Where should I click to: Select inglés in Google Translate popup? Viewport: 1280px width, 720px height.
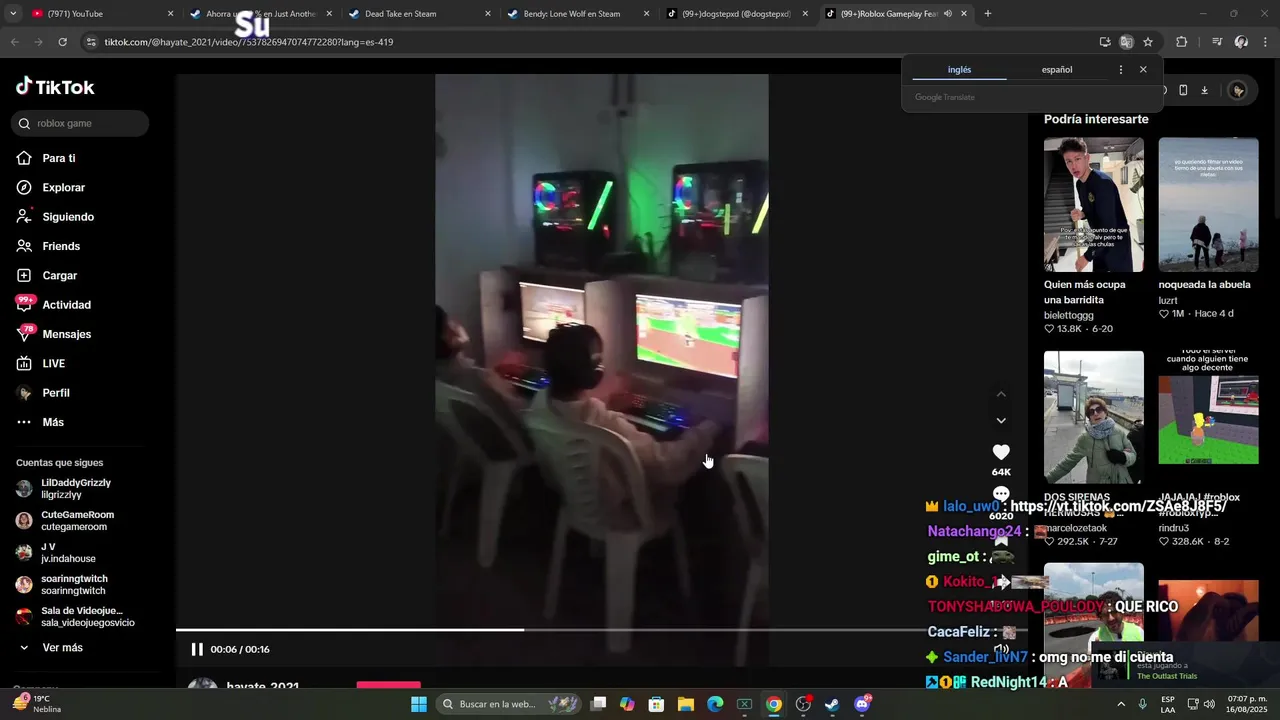click(x=959, y=70)
